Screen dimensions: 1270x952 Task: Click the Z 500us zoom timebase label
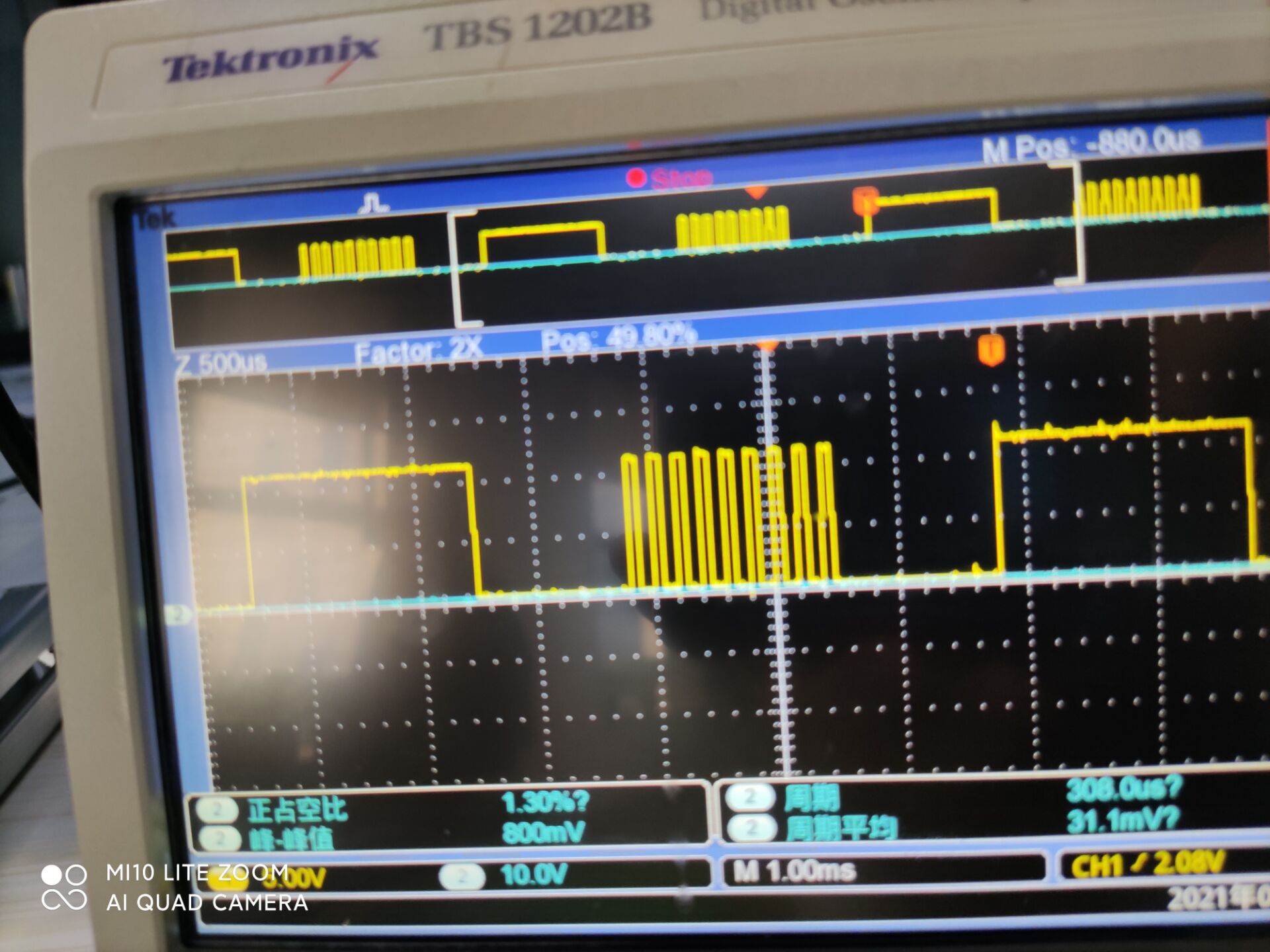(222, 364)
